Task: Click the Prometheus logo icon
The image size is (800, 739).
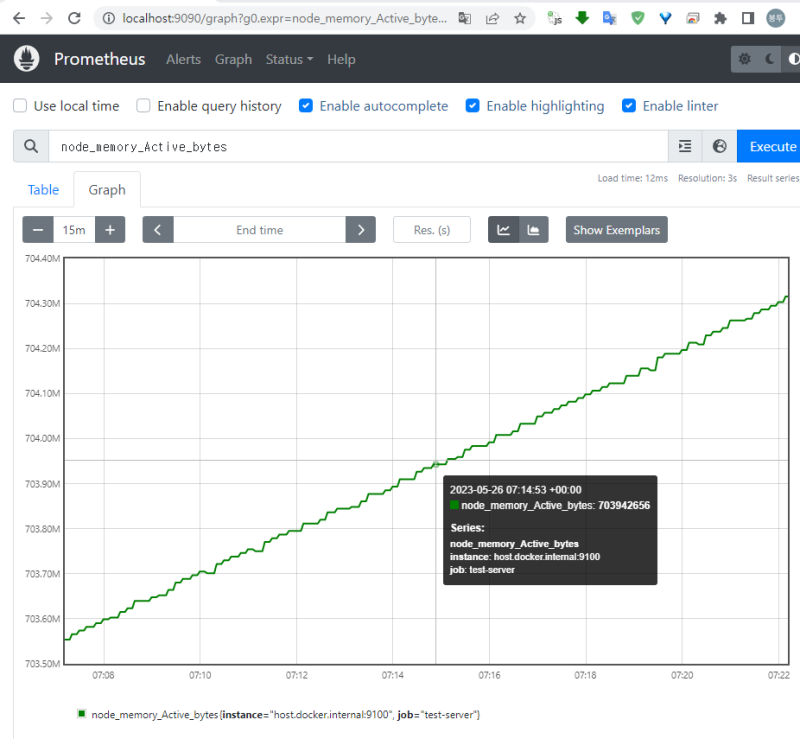Action: [27, 59]
